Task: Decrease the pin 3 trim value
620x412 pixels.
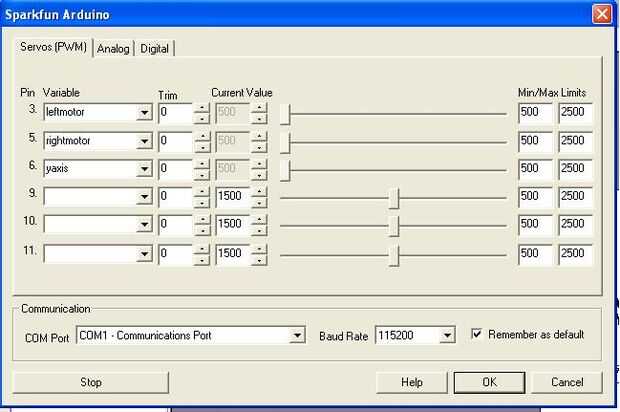Action: (x=202, y=118)
